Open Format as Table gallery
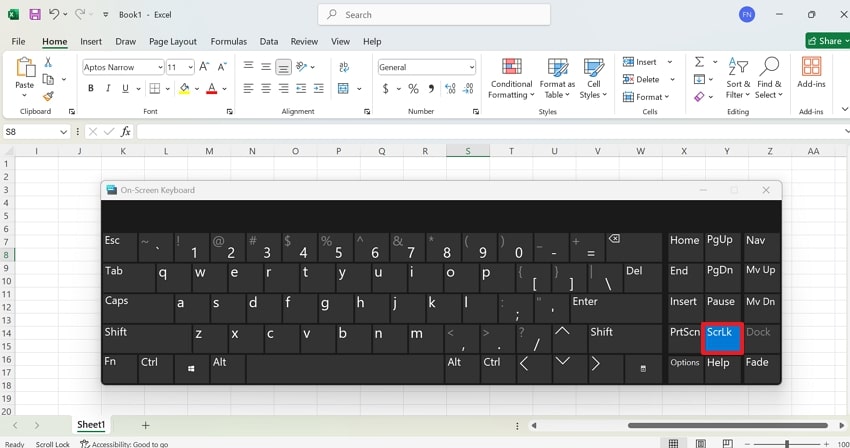 click(557, 79)
